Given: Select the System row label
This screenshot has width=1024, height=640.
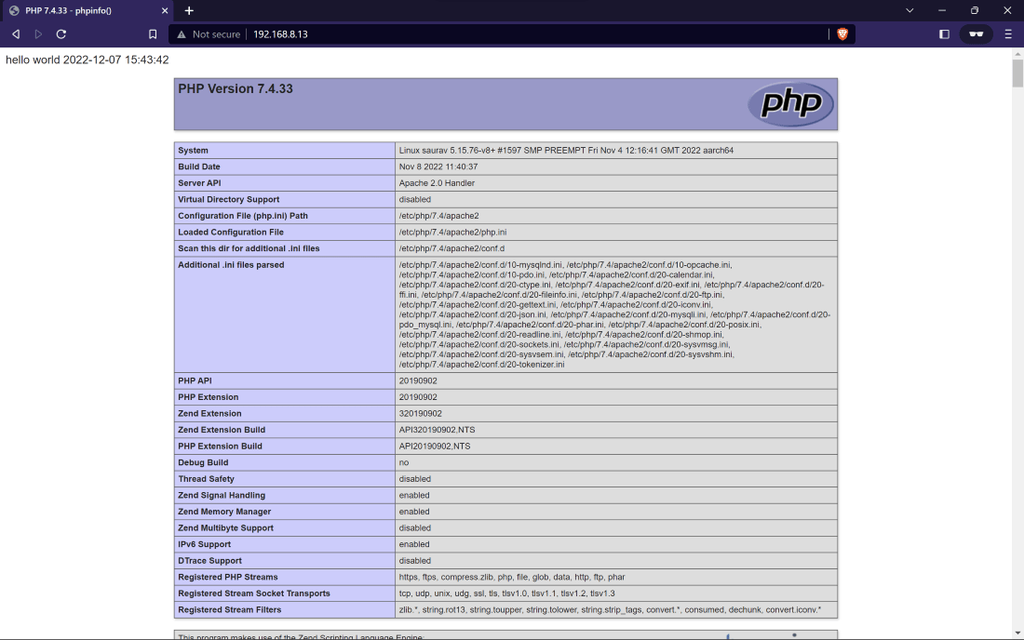Looking at the screenshot, I should click(193, 150).
